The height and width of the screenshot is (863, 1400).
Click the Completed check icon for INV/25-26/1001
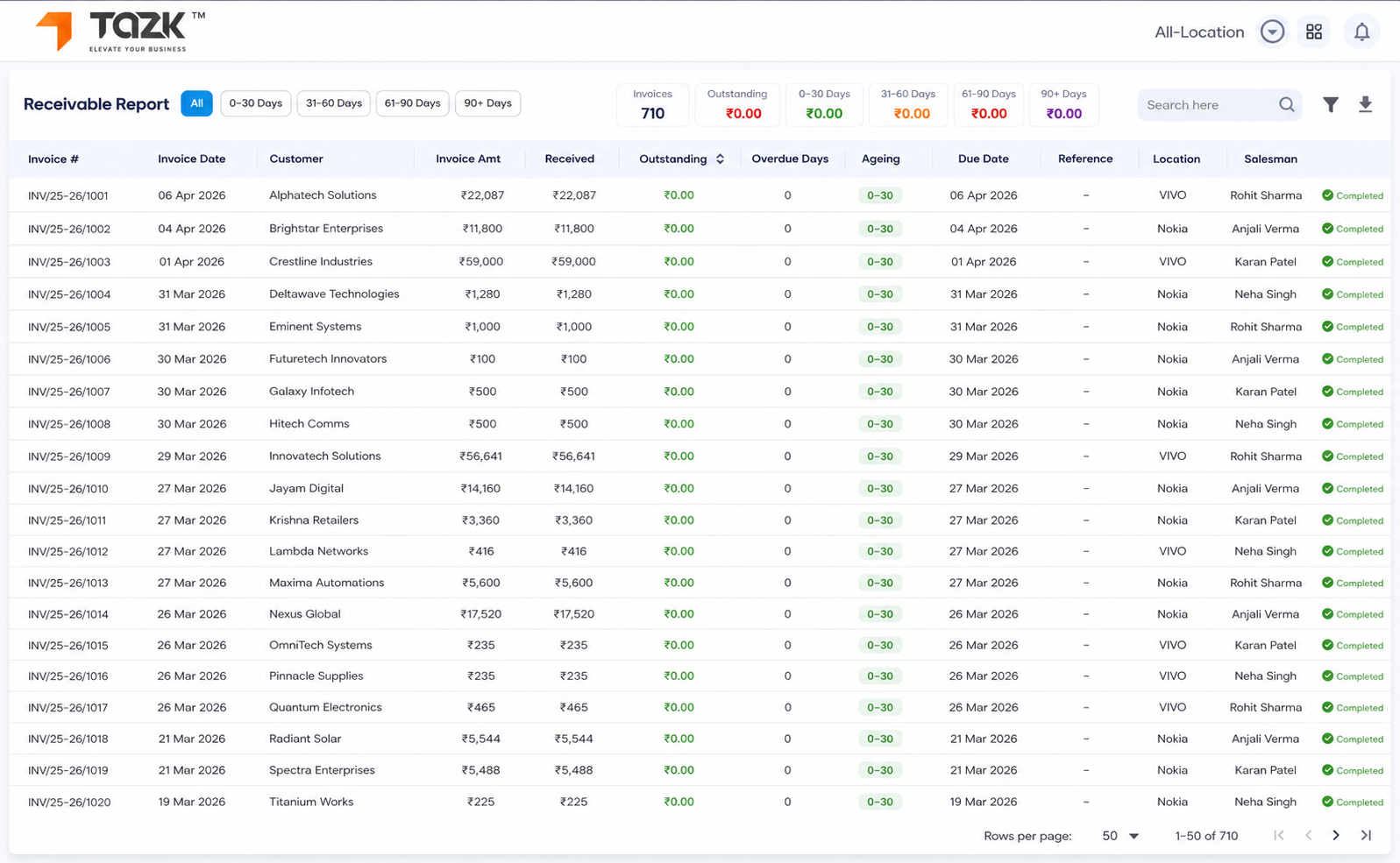[1327, 195]
